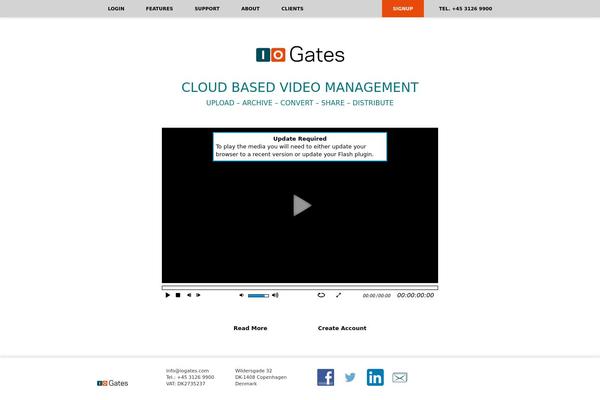Click the large 00:00:00:00 timecode display

(416, 295)
